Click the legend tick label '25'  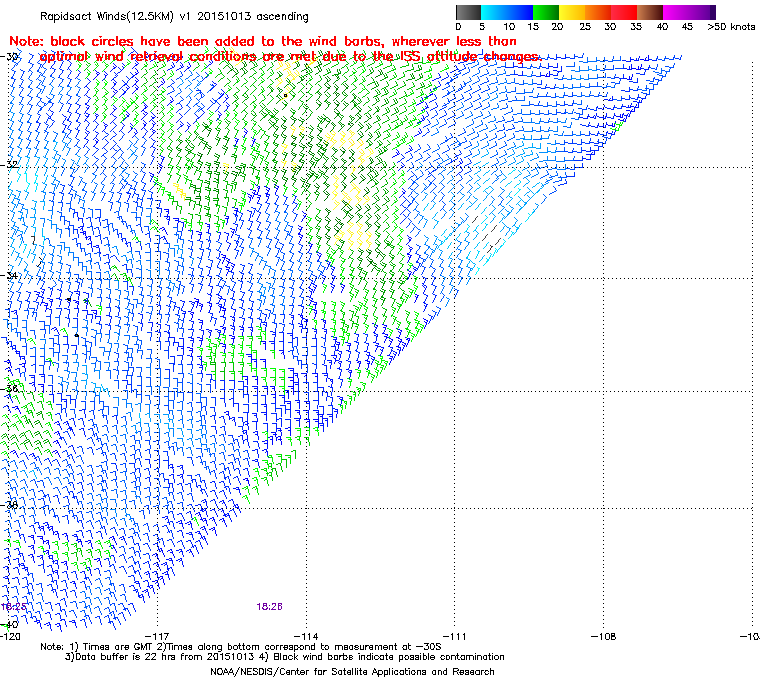click(x=585, y=27)
